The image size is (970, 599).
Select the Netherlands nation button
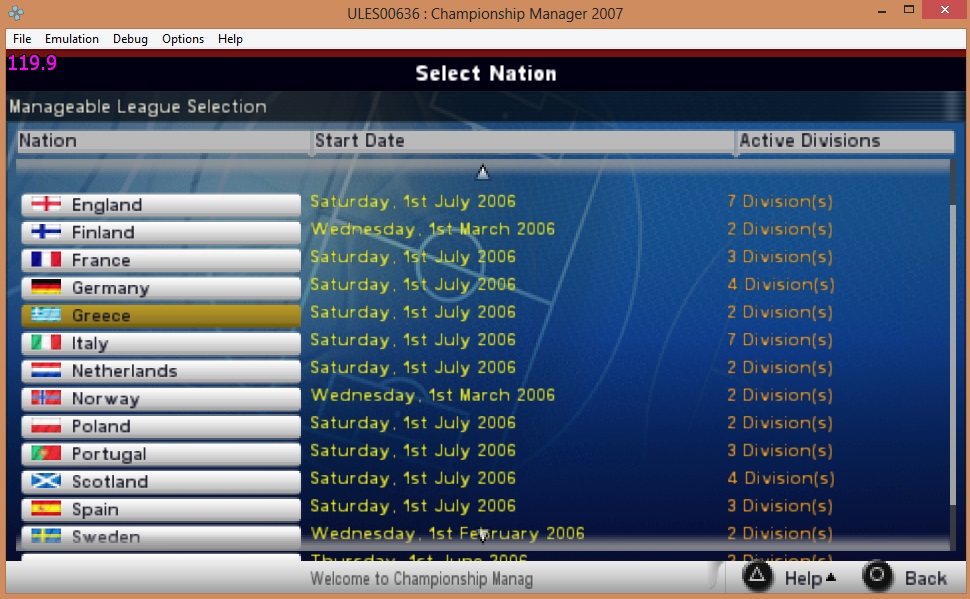point(160,371)
